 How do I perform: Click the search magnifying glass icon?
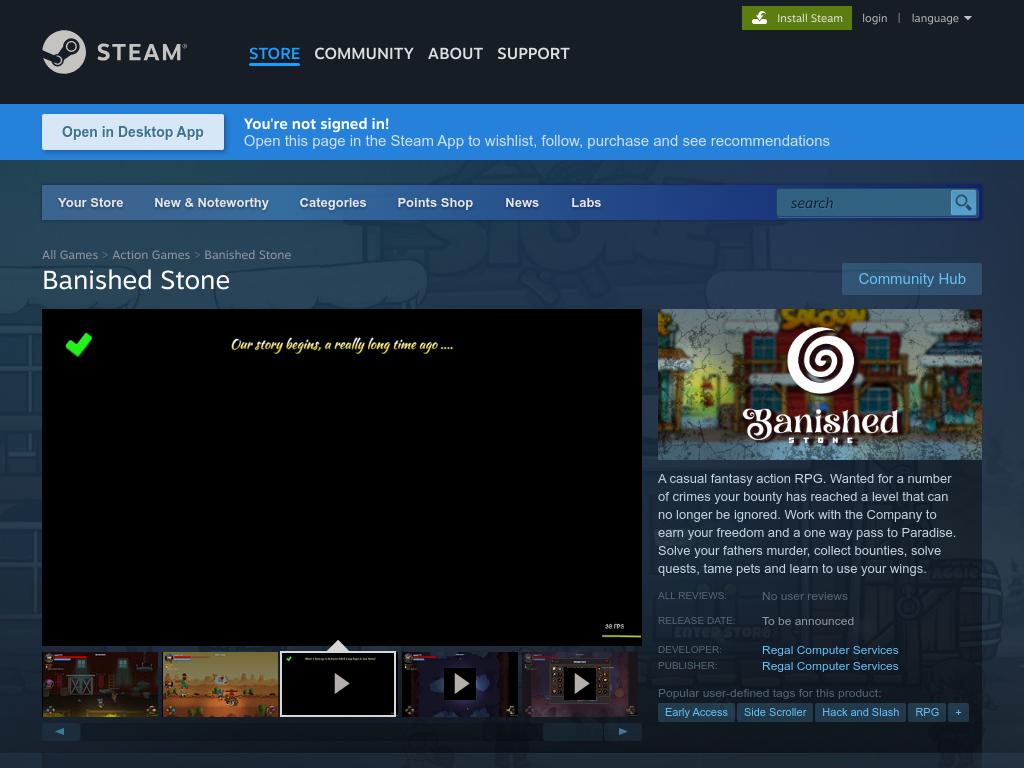(963, 203)
